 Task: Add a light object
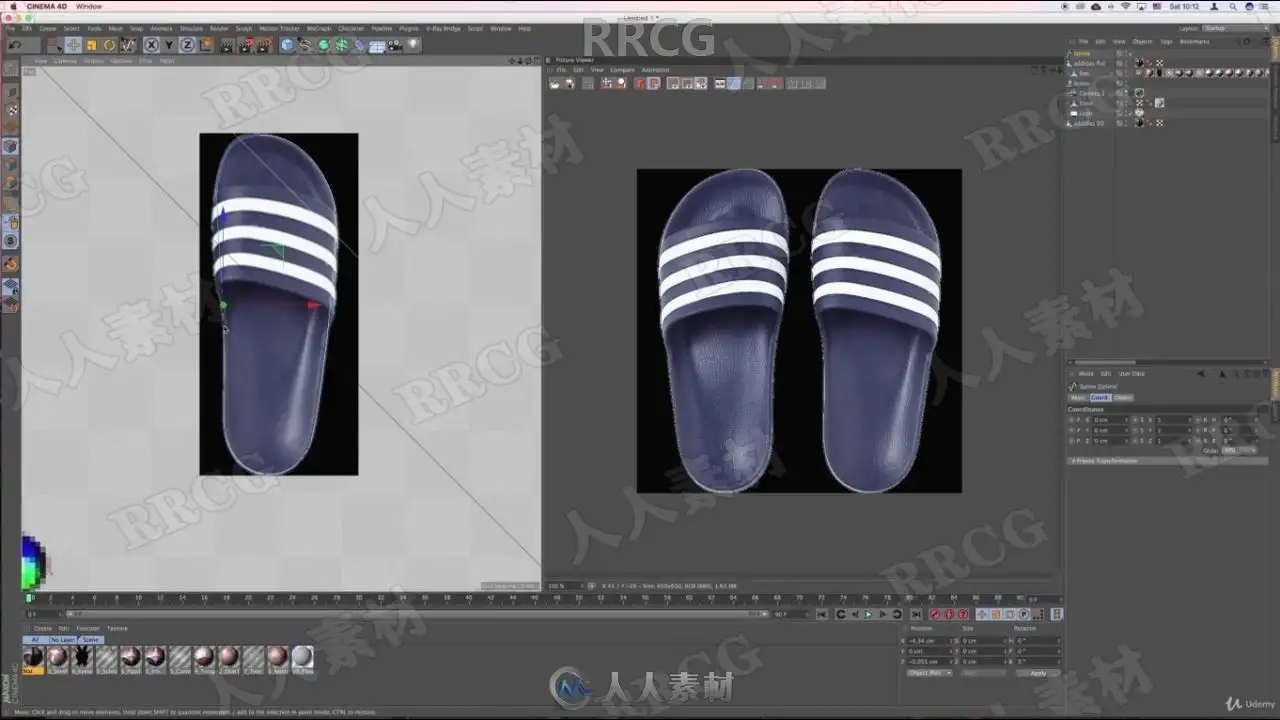pos(413,44)
